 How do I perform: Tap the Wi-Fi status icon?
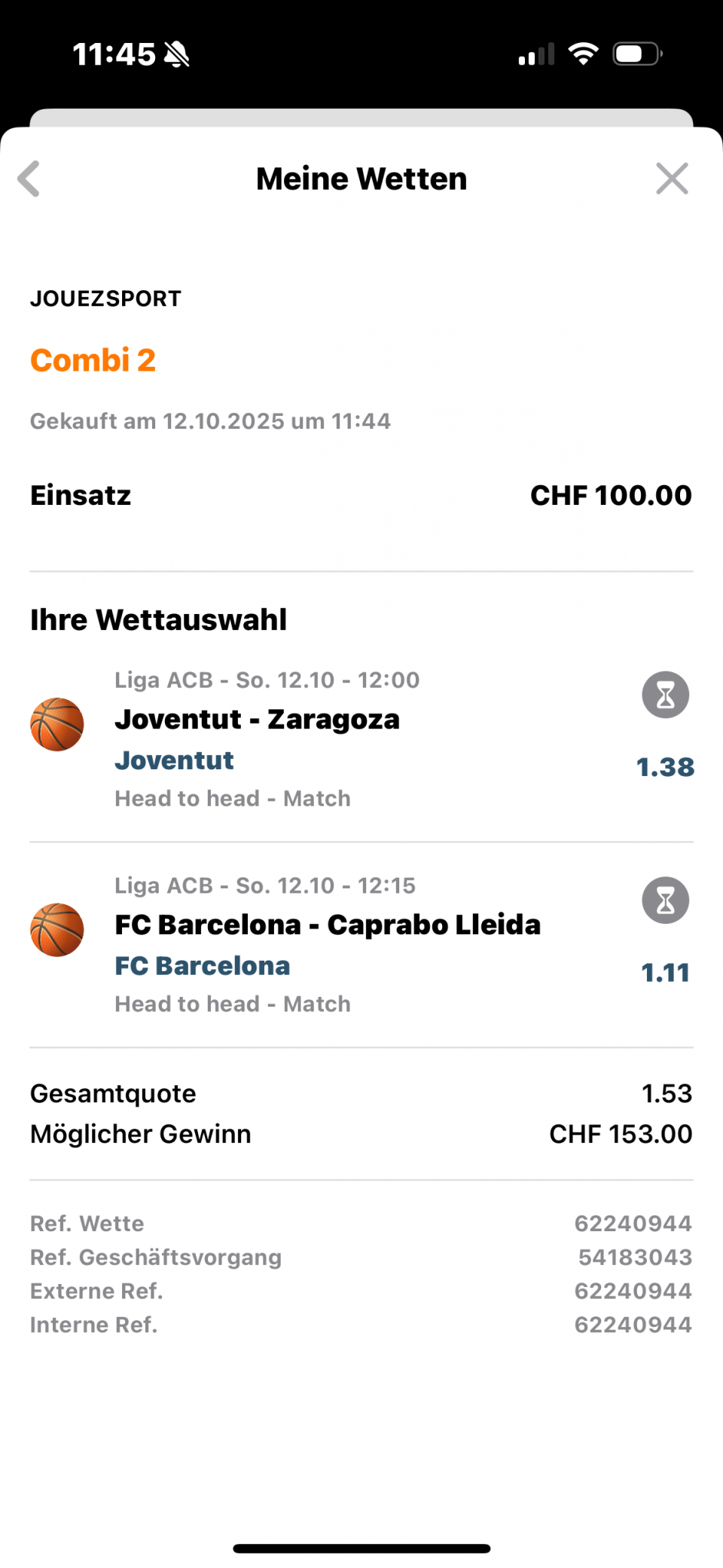click(x=583, y=53)
